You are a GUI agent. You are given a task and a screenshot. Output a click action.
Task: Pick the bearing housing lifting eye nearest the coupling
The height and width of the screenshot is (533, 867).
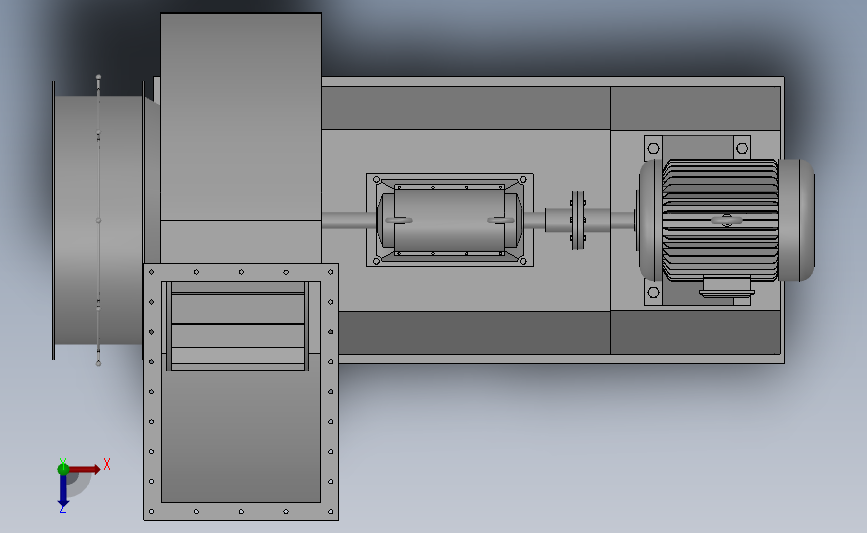click(500, 220)
